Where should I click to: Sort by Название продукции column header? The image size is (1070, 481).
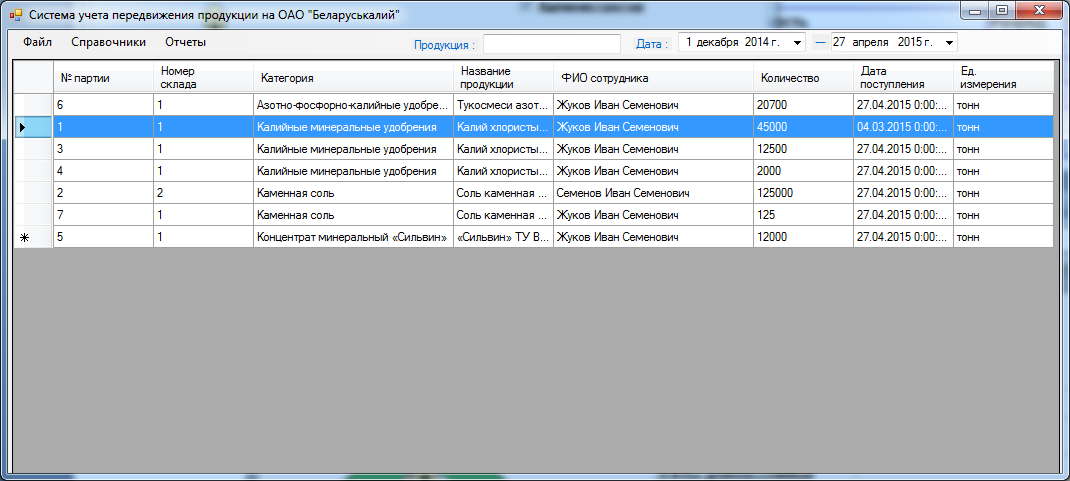[503, 78]
